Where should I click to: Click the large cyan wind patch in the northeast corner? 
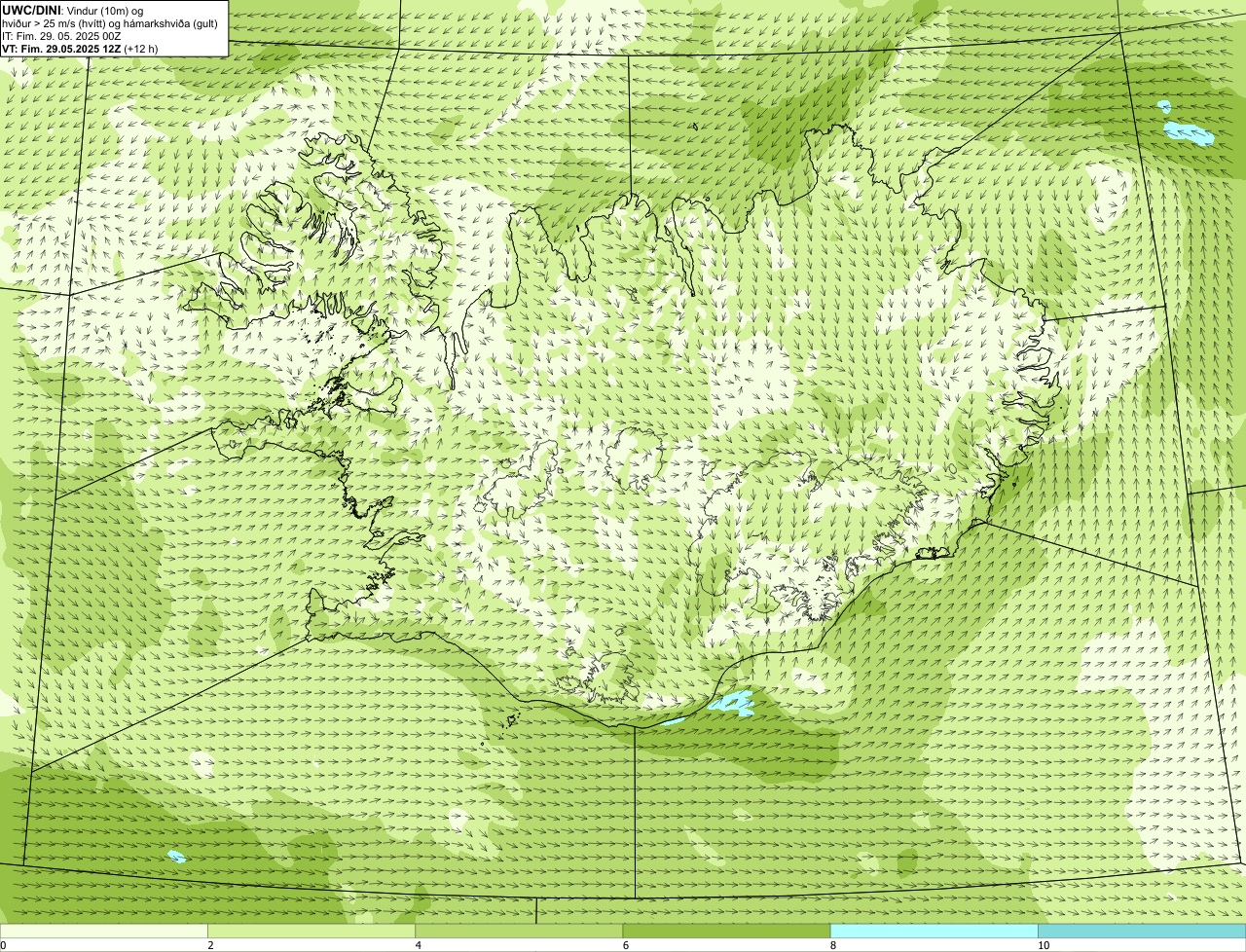[x=1190, y=132]
